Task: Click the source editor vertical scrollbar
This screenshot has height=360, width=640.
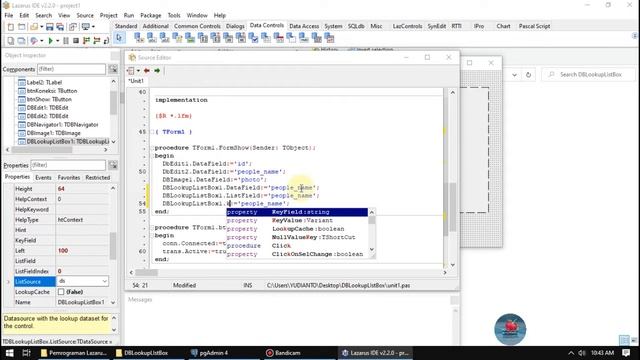Action: [x=453, y=178]
